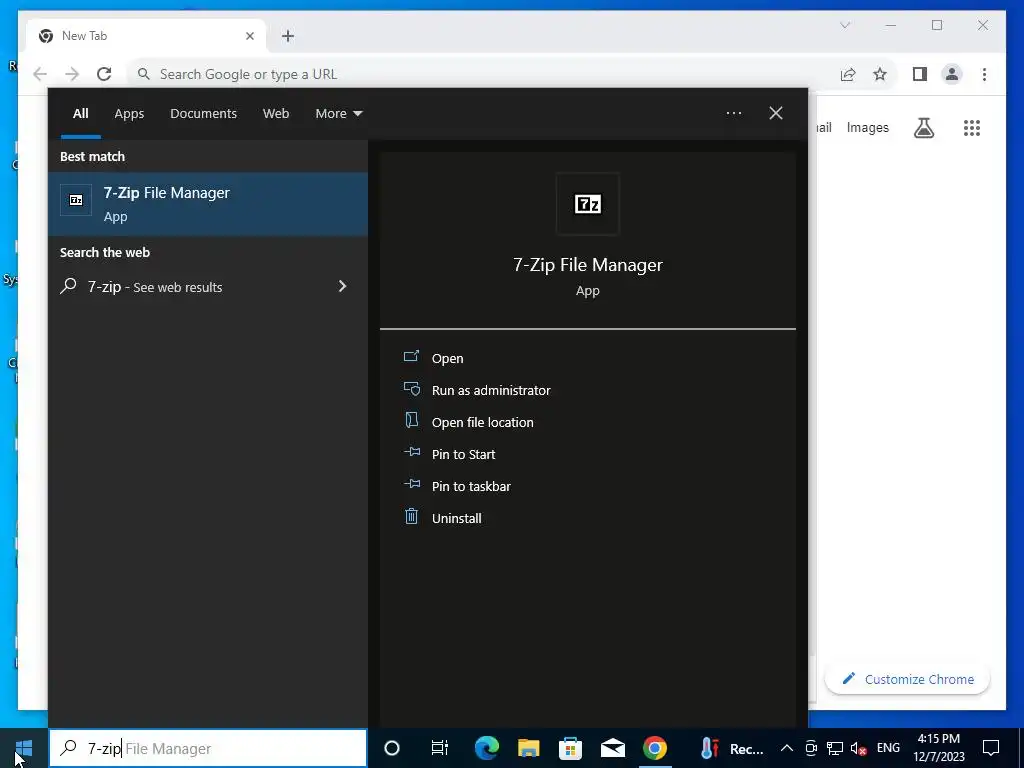
Task: Bookmark this tab with star icon
Action: pyautogui.click(x=880, y=74)
